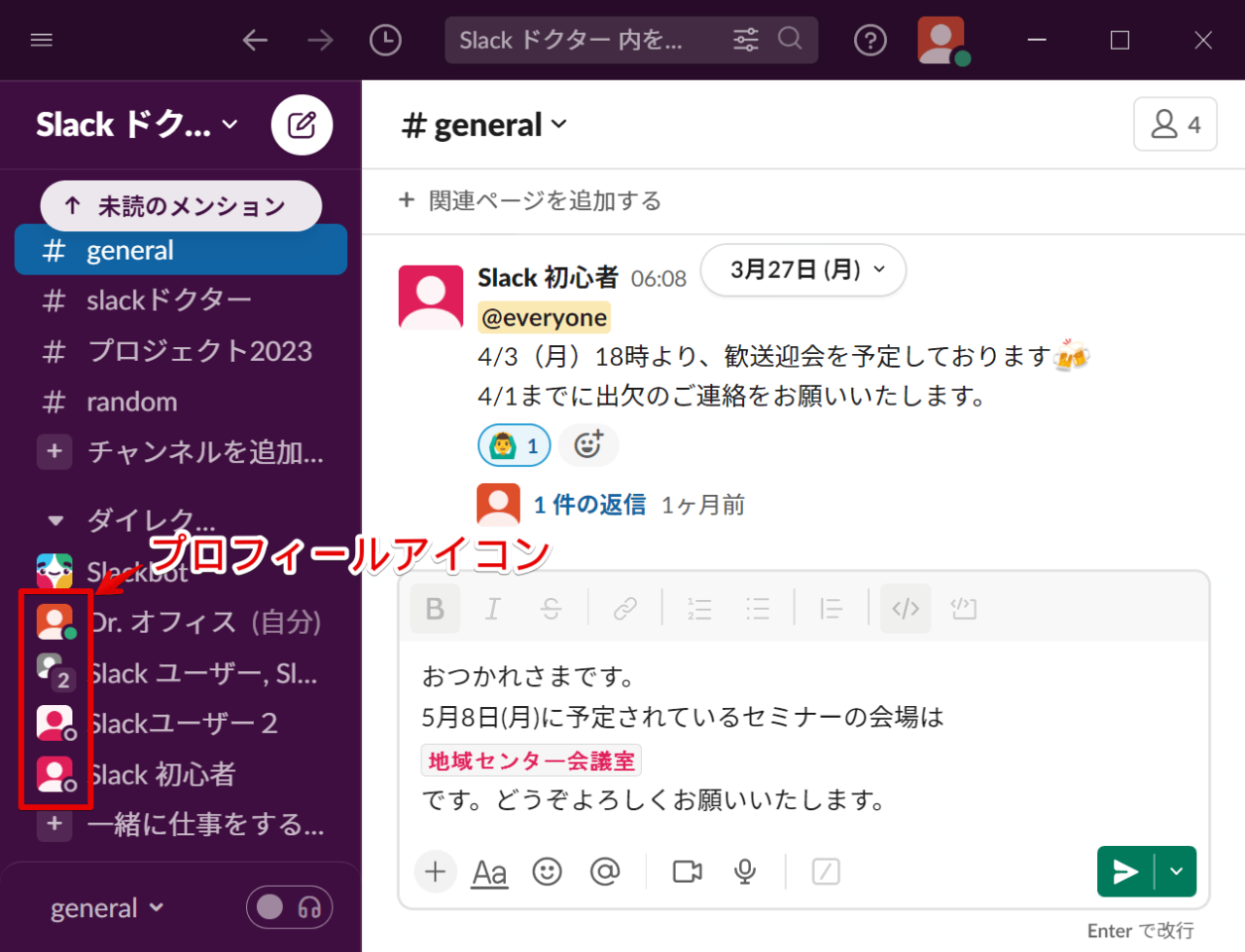Click in the message composer text
This screenshot has width=1245, height=952.
tap(803, 739)
